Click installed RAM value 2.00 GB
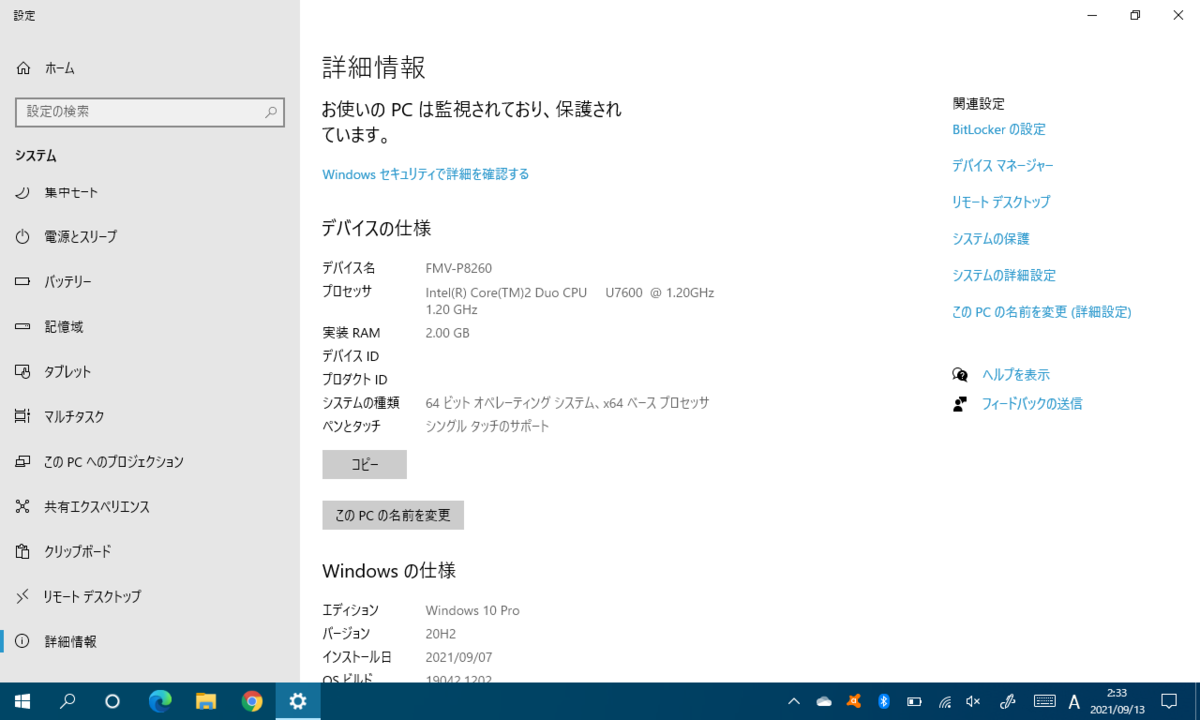 pos(447,333)
